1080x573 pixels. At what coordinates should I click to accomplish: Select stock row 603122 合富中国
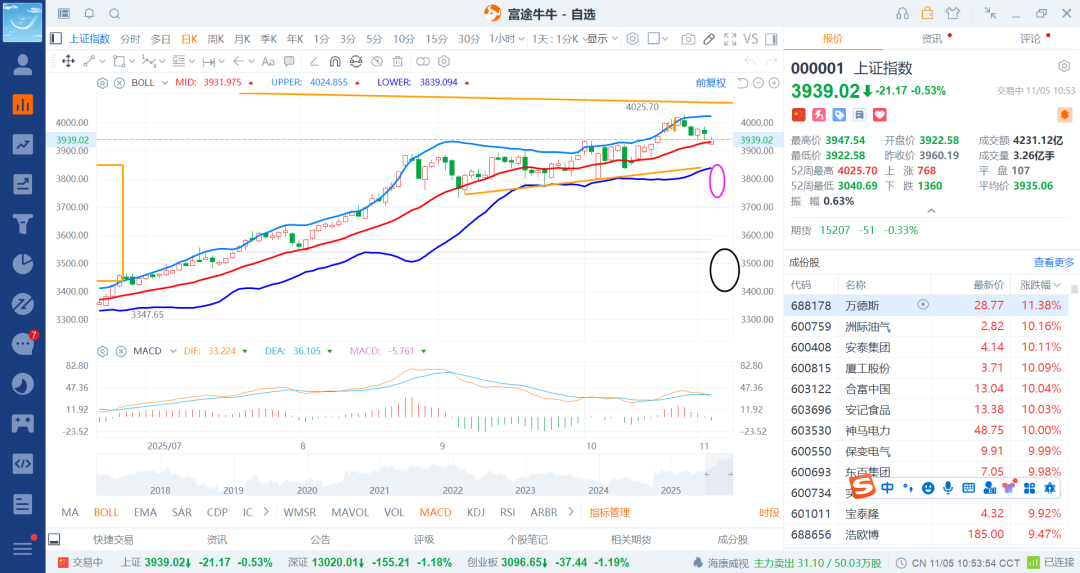point(928,389)
